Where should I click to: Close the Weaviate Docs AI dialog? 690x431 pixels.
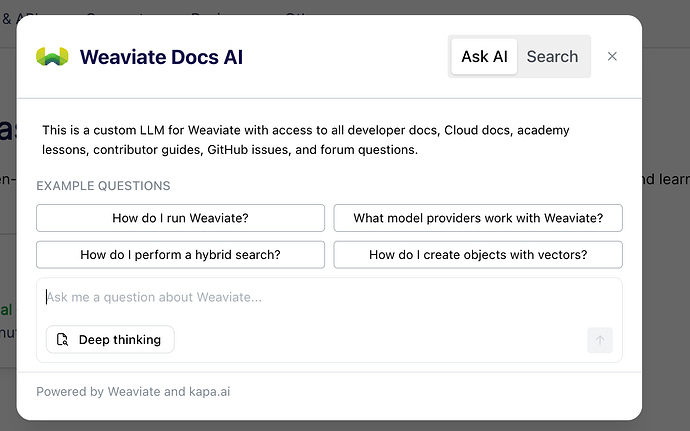[x=612, y=57]
